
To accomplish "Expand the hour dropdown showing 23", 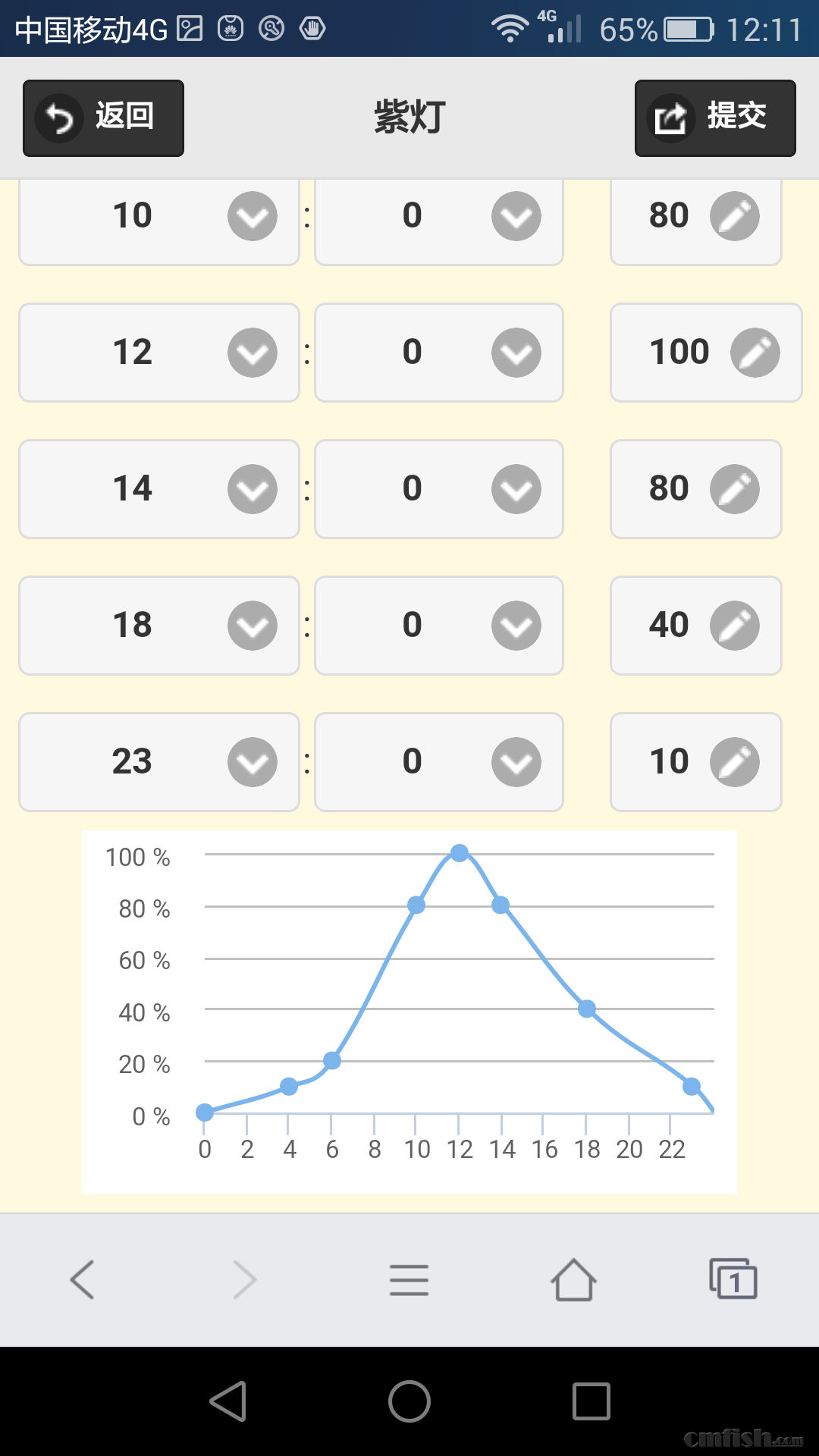I will click(x=253, y=762).
